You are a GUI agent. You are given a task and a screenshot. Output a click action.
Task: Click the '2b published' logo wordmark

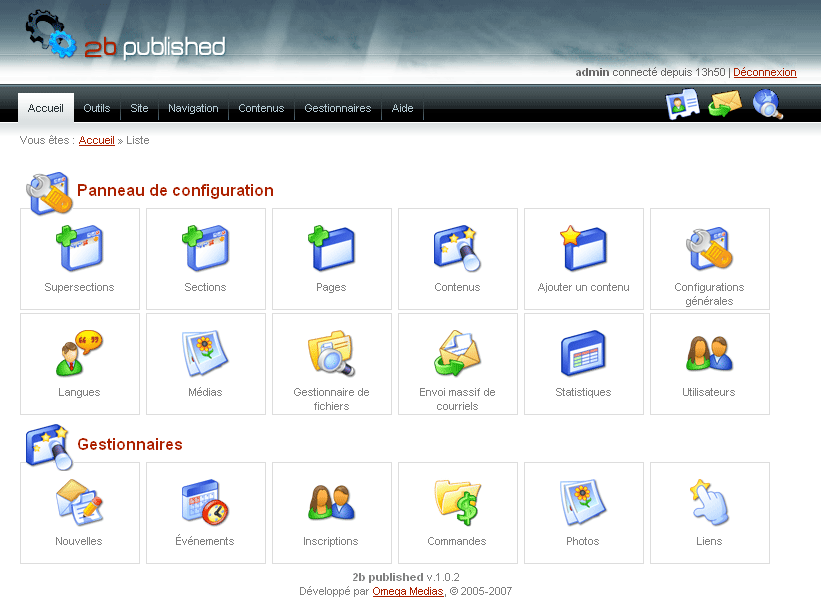click(155, 47)
